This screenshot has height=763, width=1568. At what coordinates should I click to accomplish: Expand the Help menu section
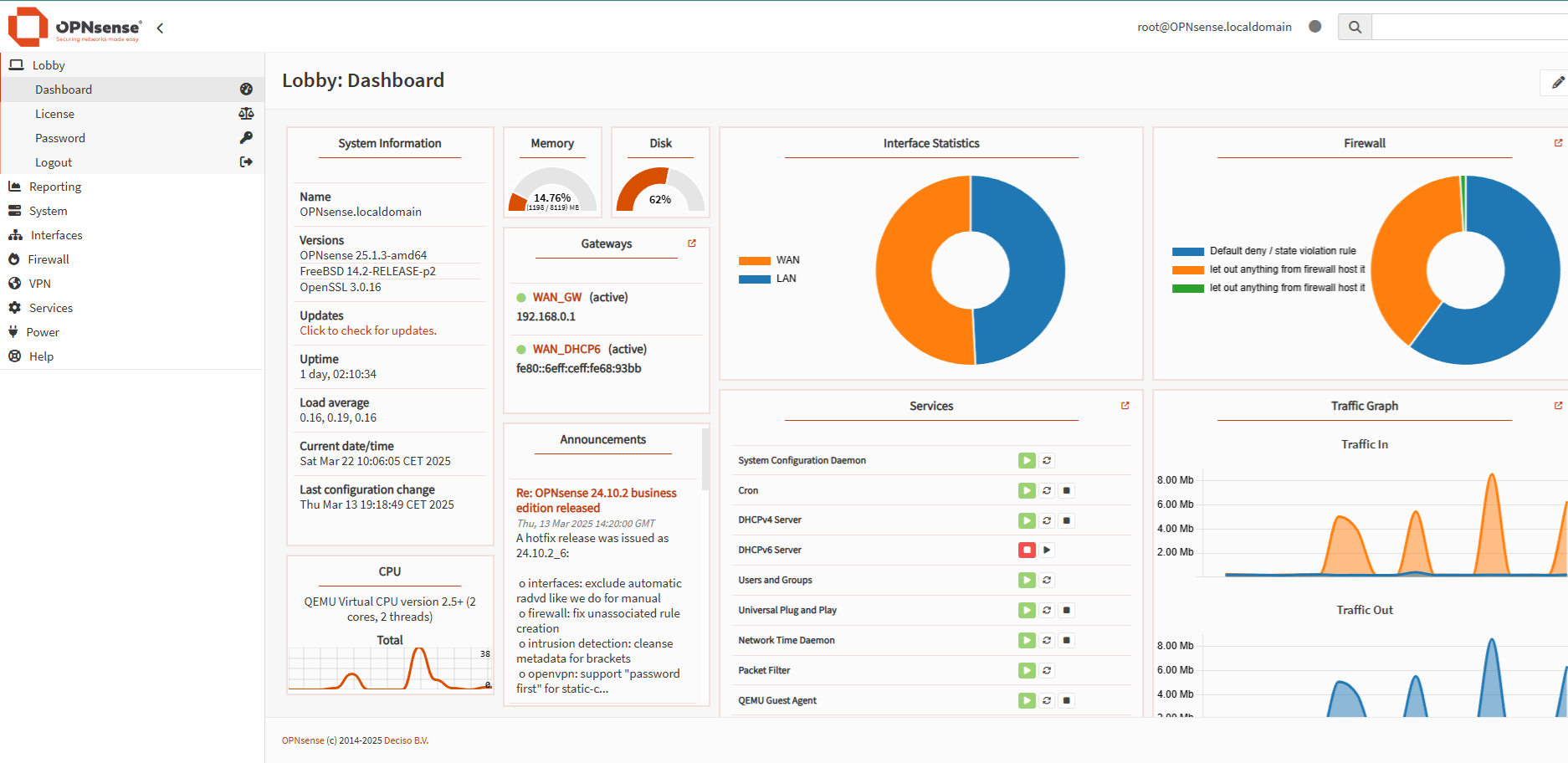tap(132, 356)
